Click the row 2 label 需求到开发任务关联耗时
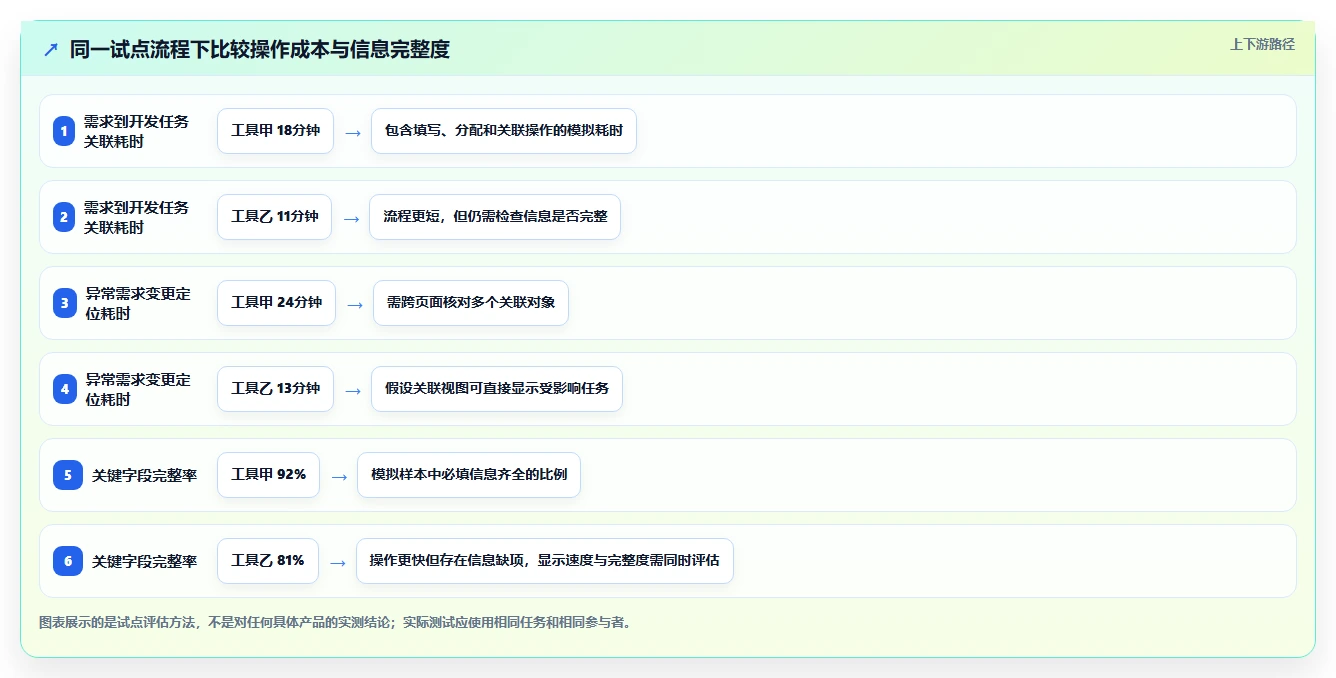1336x678 pixels. (x=136, y=217)
